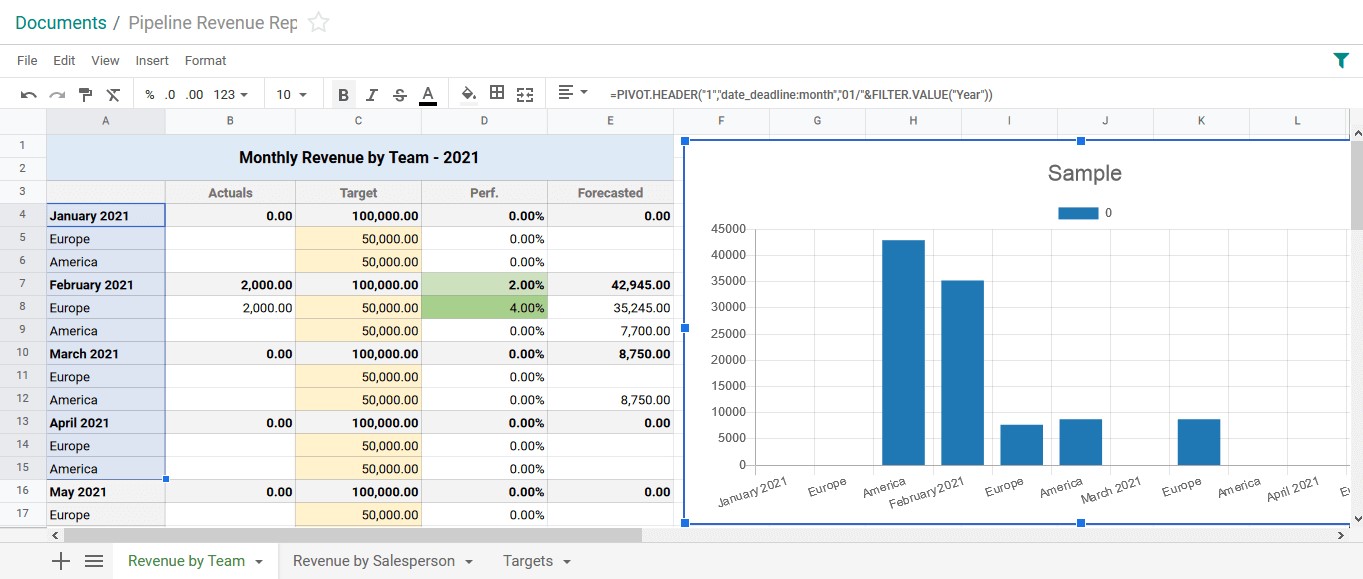Screen dimensions: 1363x579
Task: Activate the paint format tool
Action: (85, 94)
